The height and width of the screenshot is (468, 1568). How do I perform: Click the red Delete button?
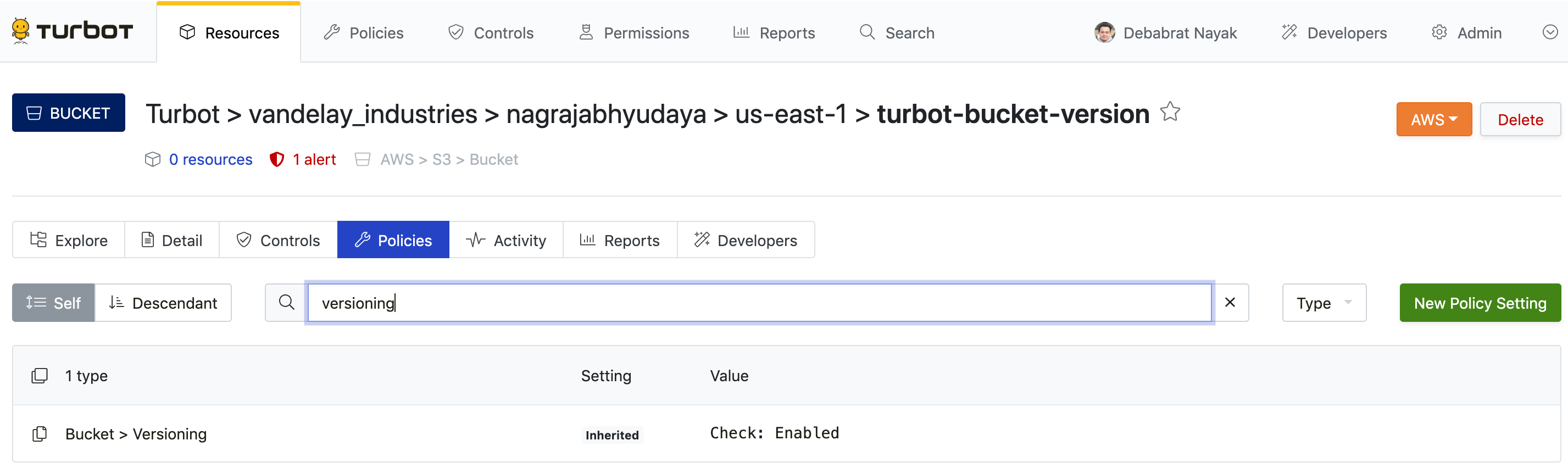[1519, 119]
